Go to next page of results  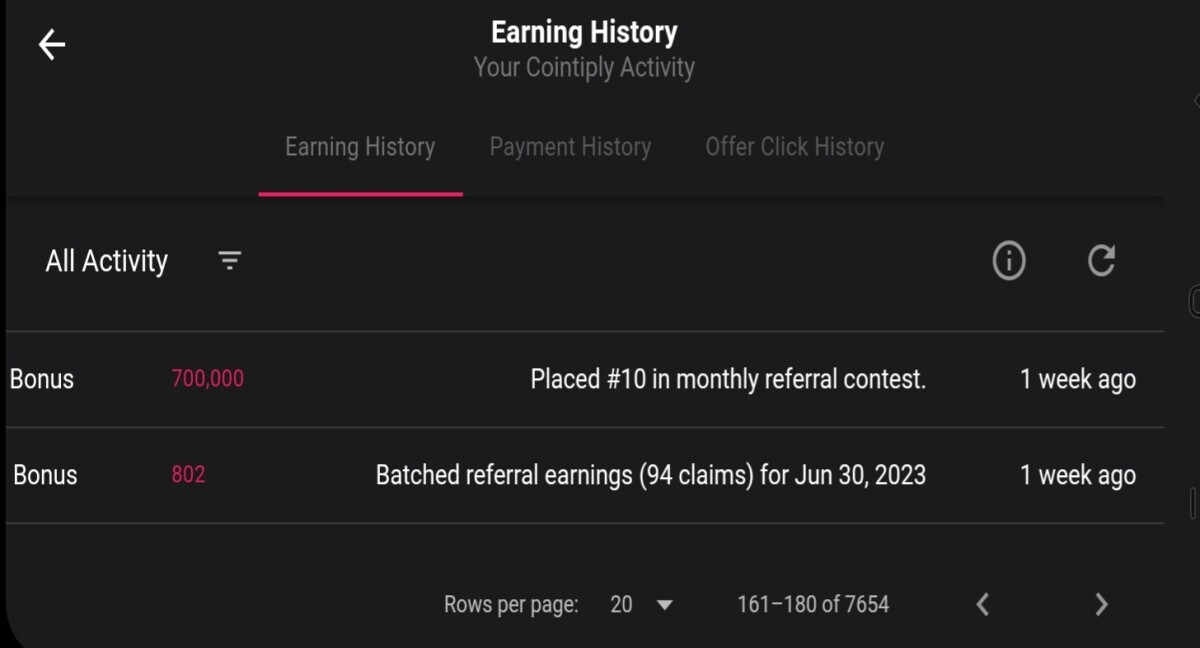point(1101,604)
